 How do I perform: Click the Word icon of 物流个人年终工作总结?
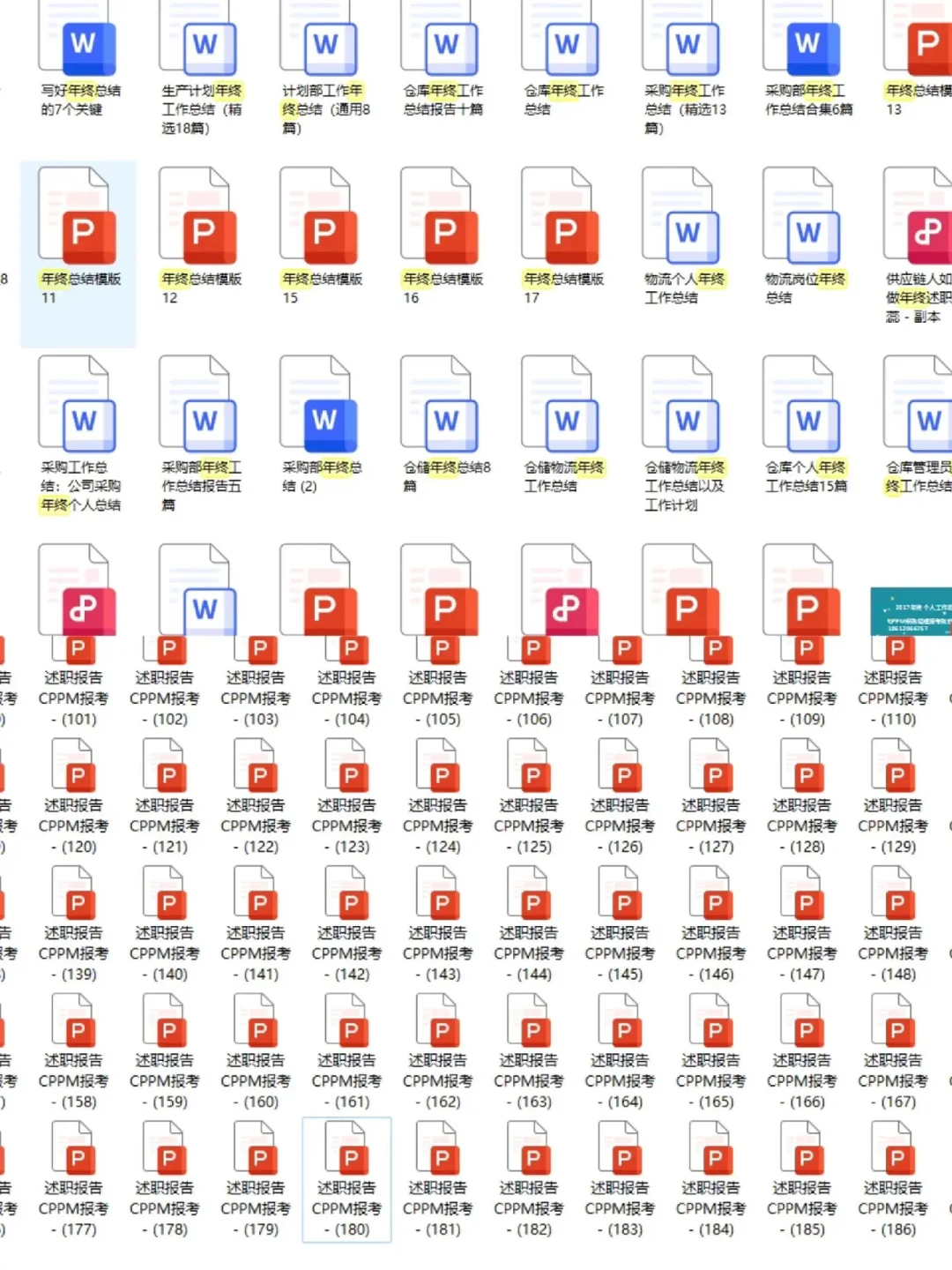pos(681,216)
